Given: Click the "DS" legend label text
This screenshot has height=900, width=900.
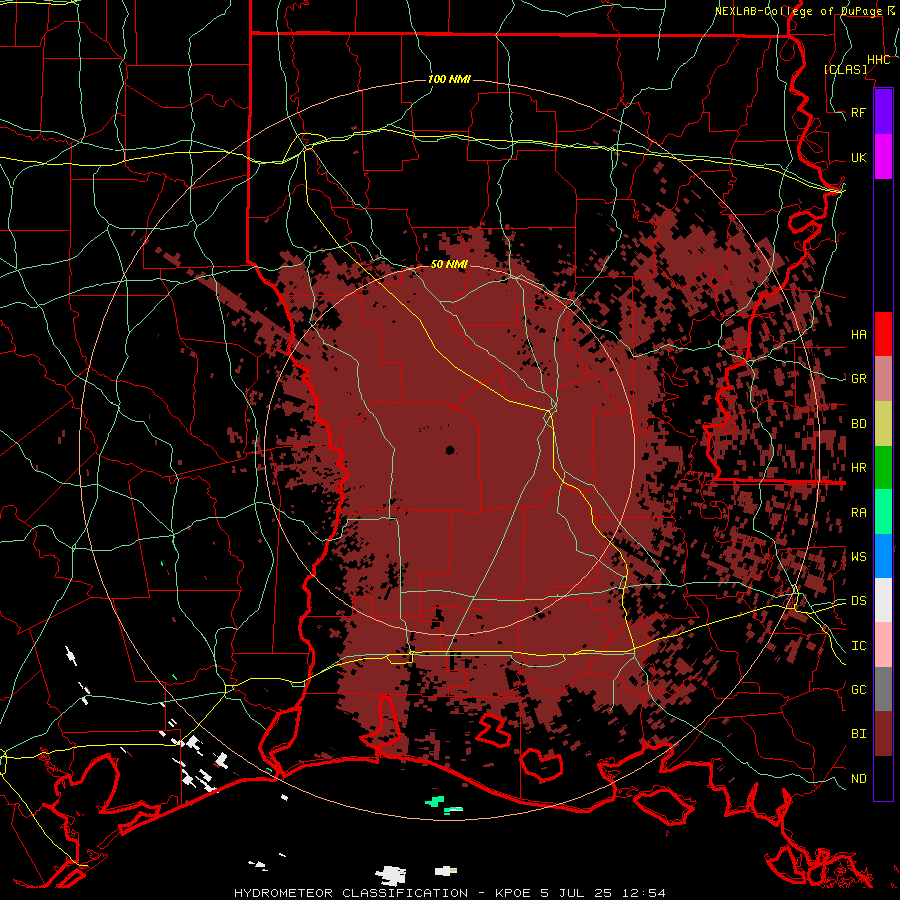Looking at the screenshot, I should pyautogui.click(x=858, y=601).
